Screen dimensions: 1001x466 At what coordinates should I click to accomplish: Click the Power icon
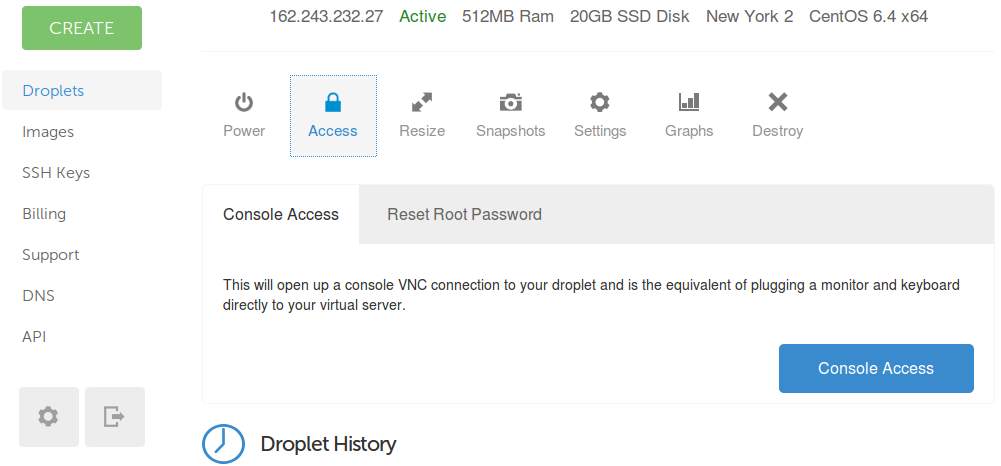tap(244, 102)
